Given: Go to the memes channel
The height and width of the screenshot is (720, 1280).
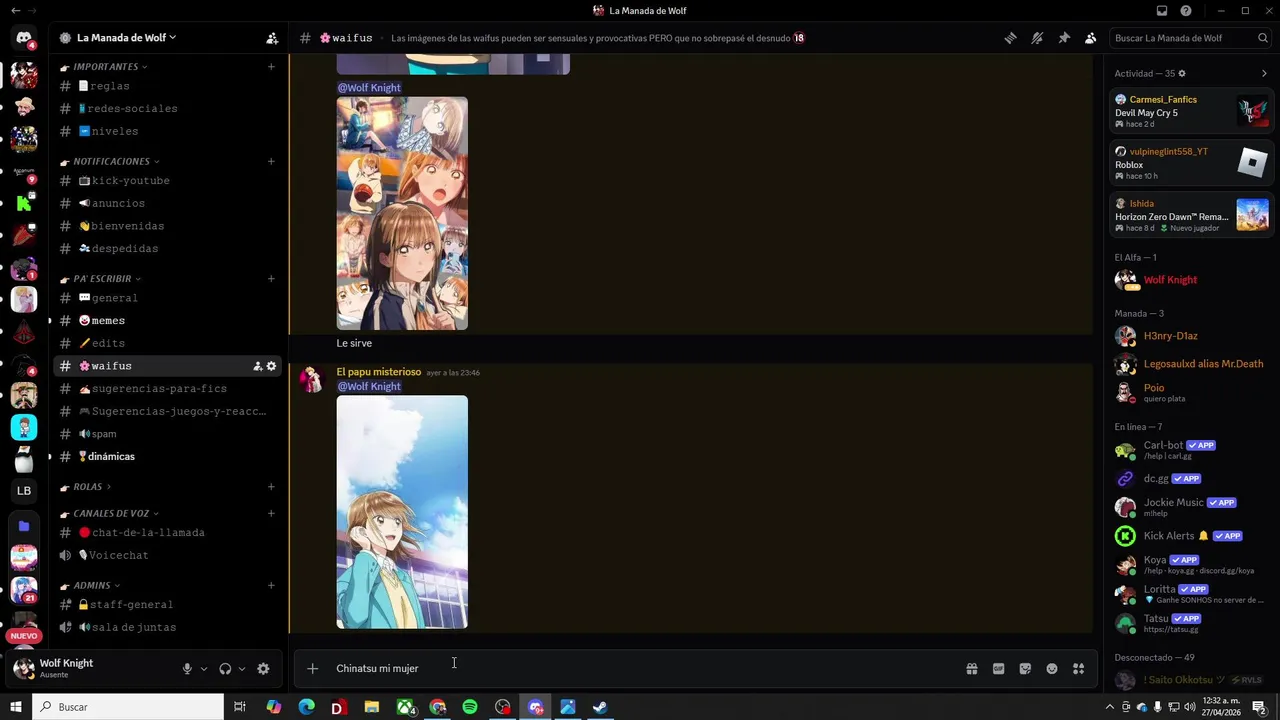Looking at the screenshot, I should pos(168,321).
